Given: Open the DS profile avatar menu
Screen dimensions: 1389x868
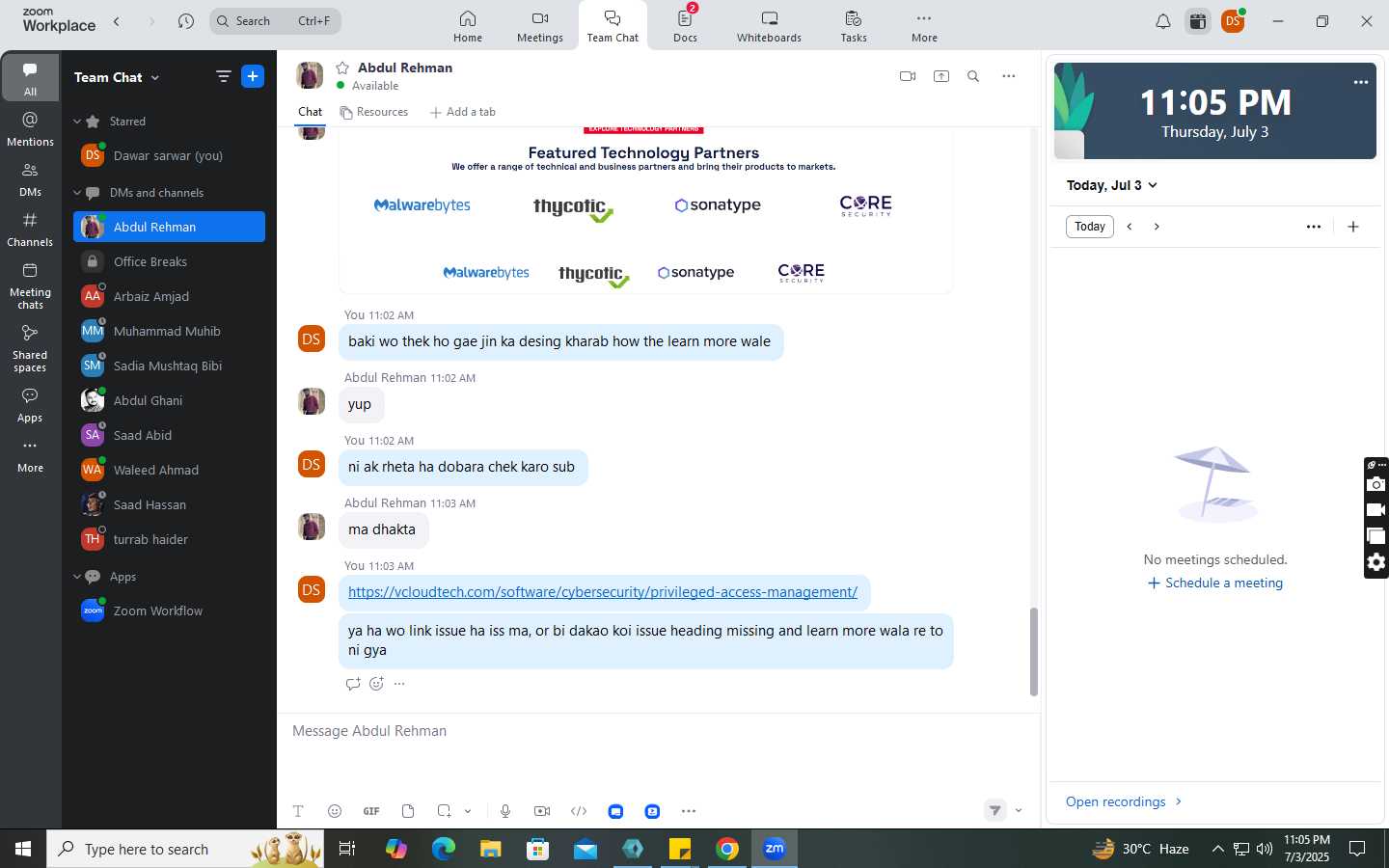Looking at the screenshot, I should pyautogui.click(x=1233, y=21).
